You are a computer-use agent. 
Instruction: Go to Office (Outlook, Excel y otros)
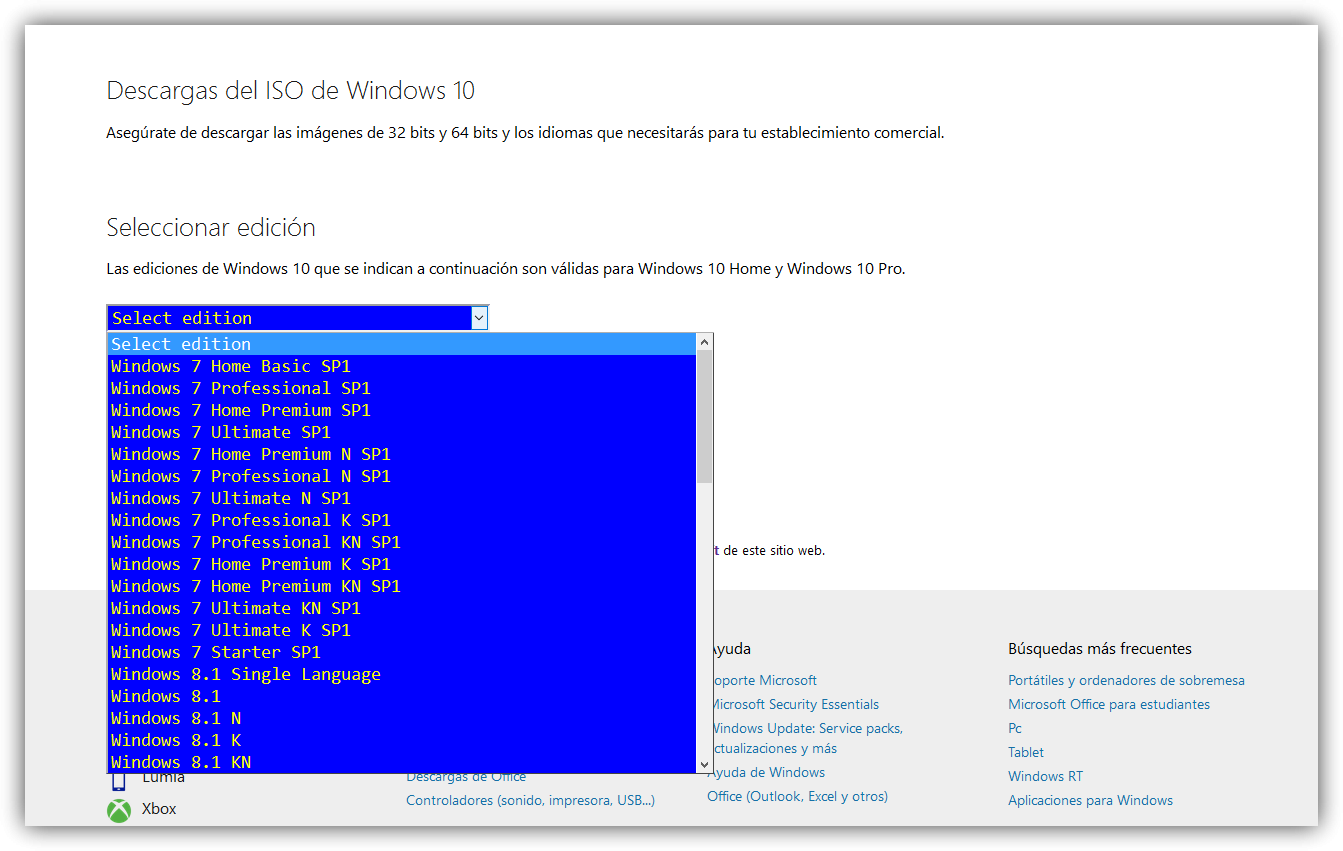tap(798, 796)
